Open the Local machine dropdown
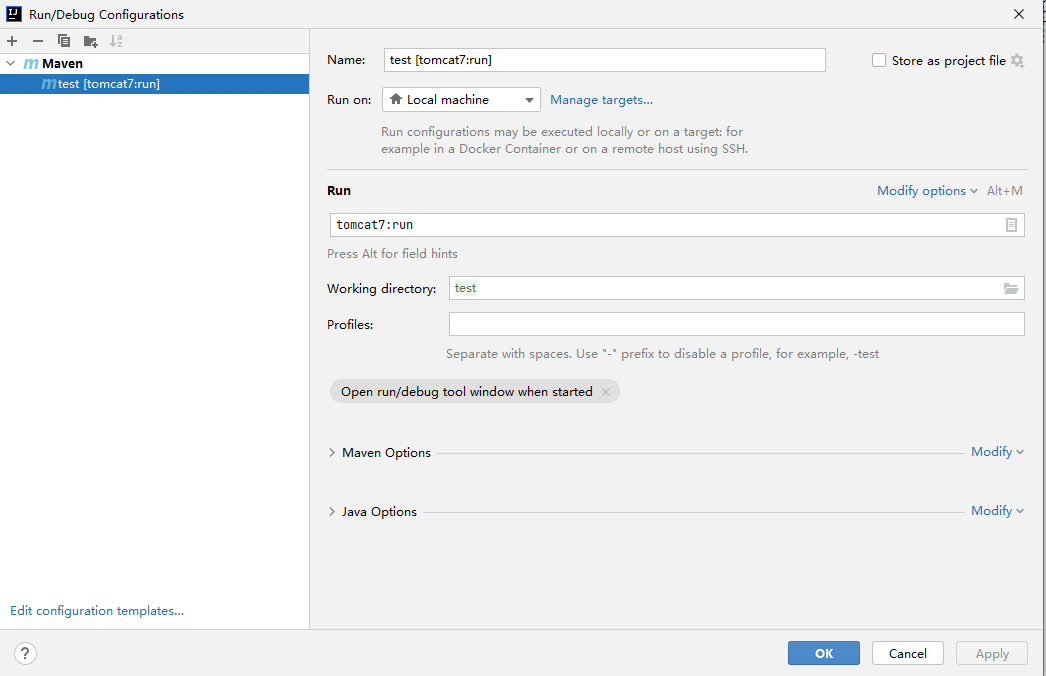 pos(461,100)
